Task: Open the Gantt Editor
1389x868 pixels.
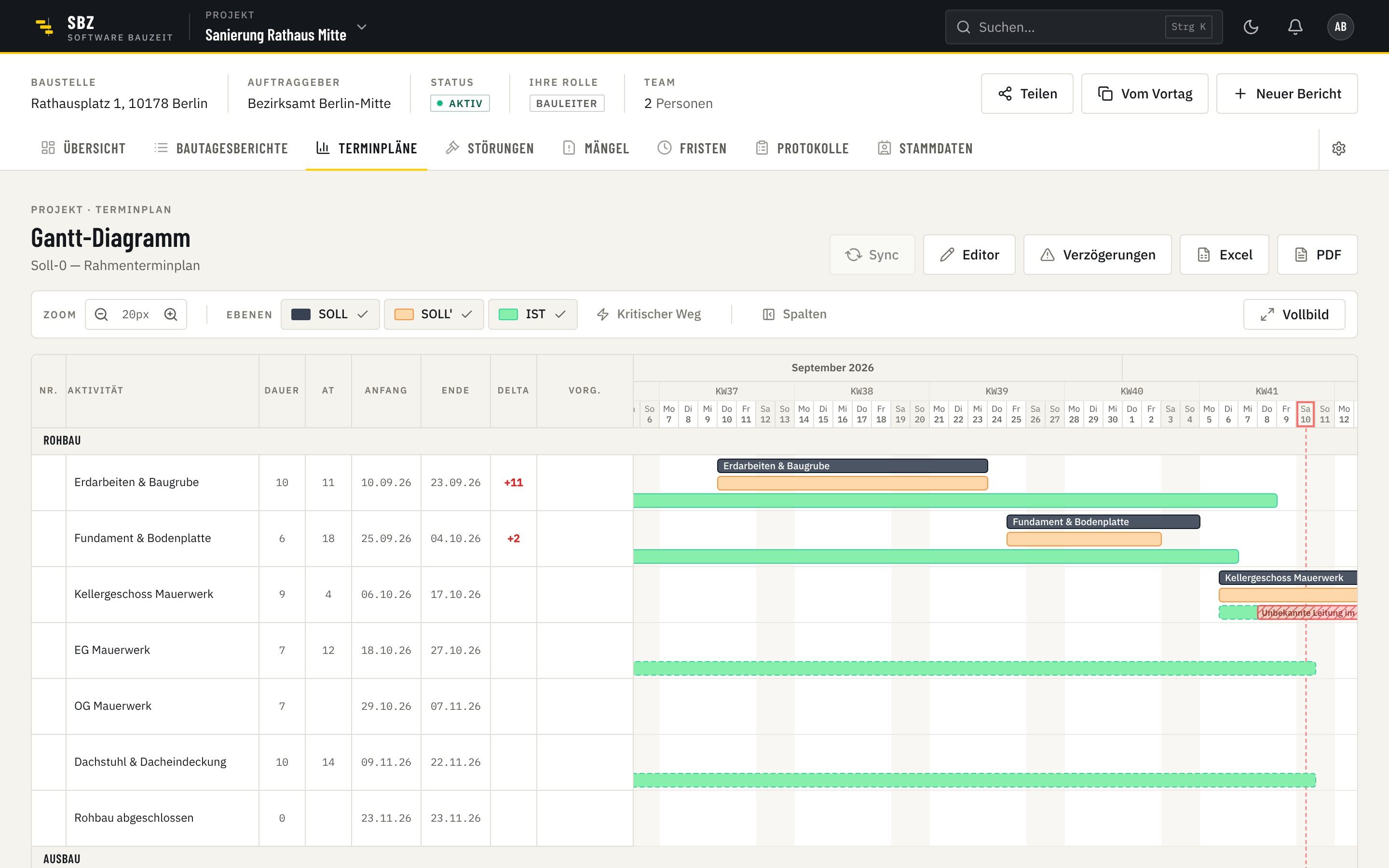Action: [969, 254]
